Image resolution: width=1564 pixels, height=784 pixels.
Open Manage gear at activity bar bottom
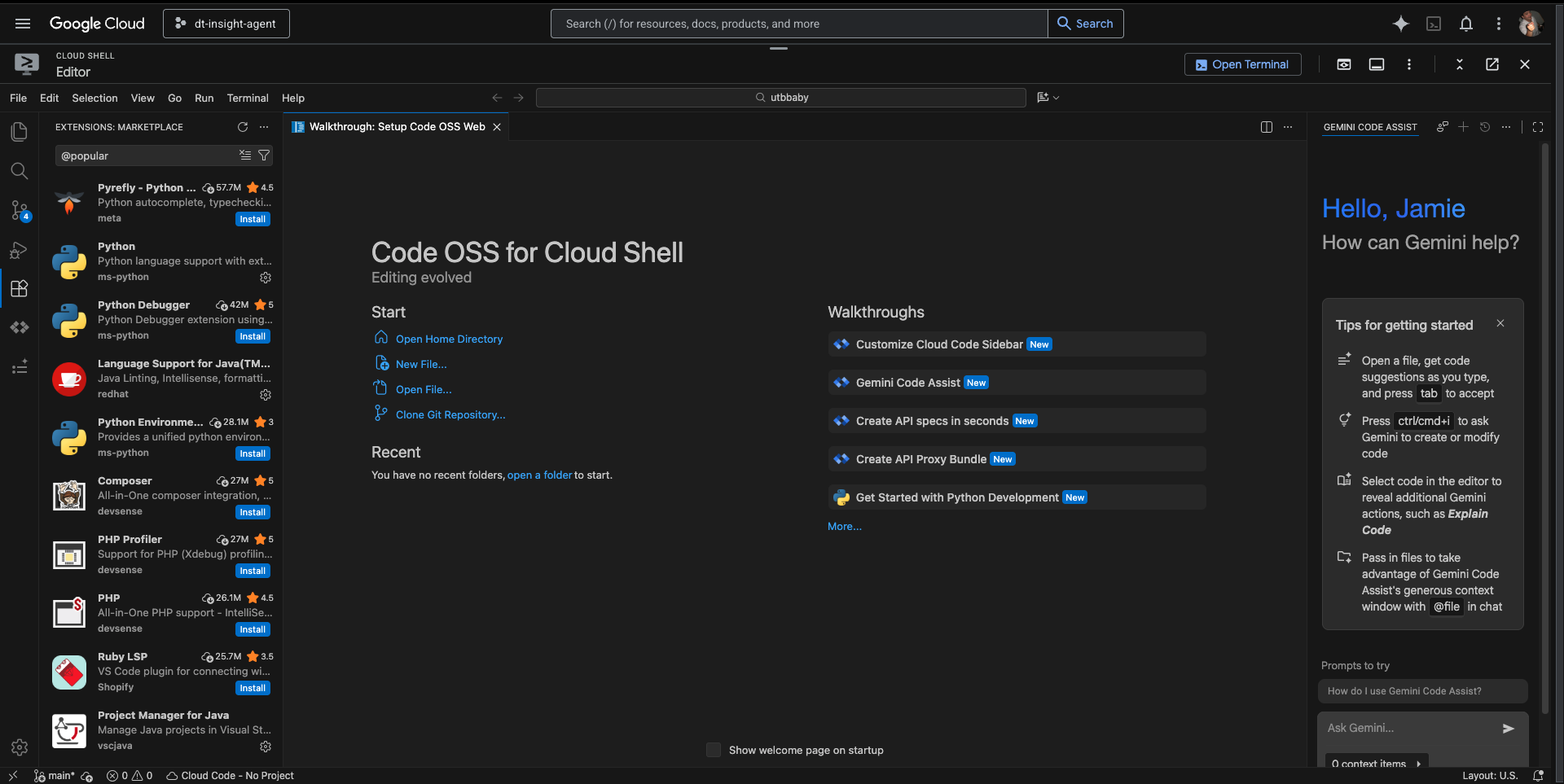(20, 747)
